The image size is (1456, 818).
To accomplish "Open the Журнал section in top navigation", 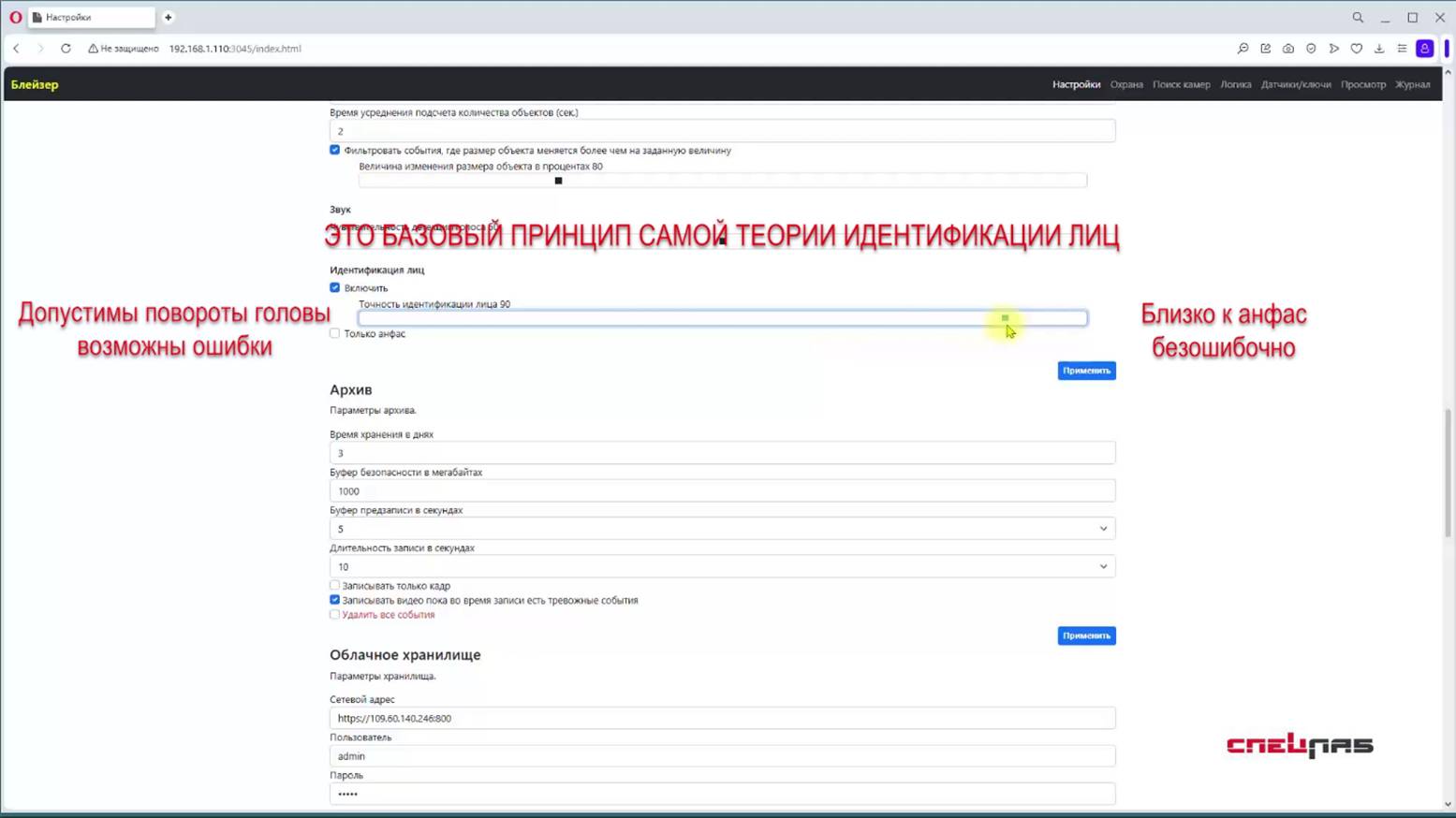I will (1414, 84).
